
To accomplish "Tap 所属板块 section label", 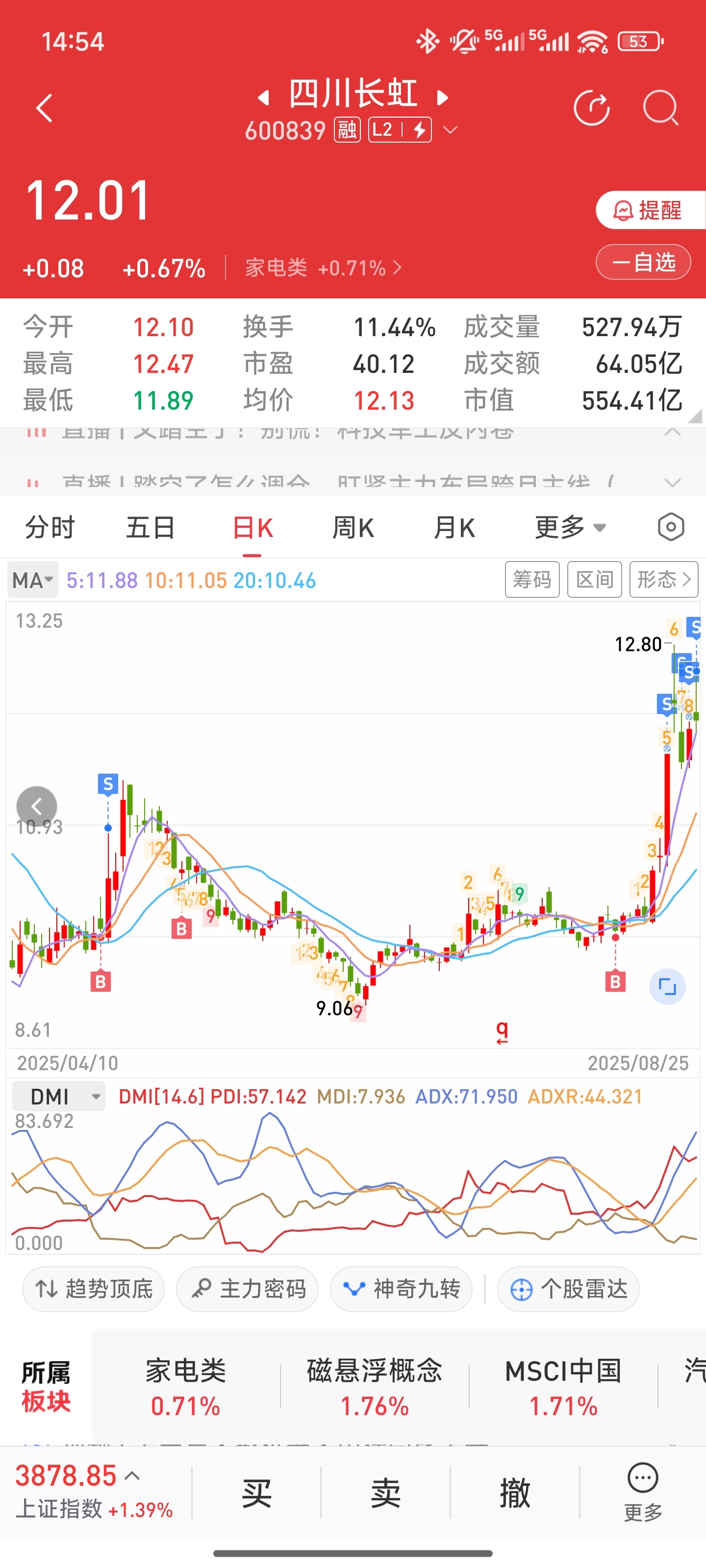I will click(46, 1387).
